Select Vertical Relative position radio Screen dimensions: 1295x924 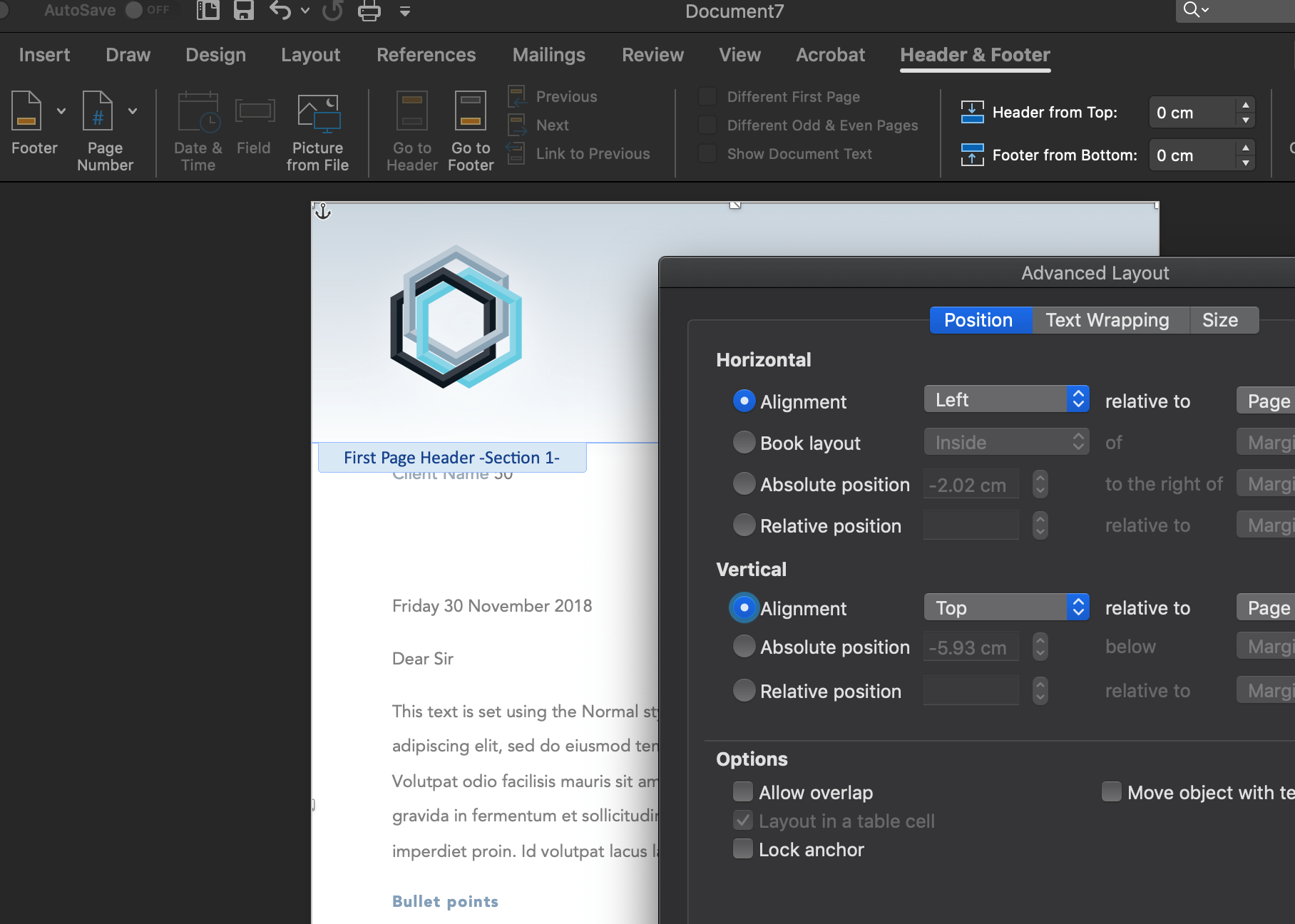744,690
